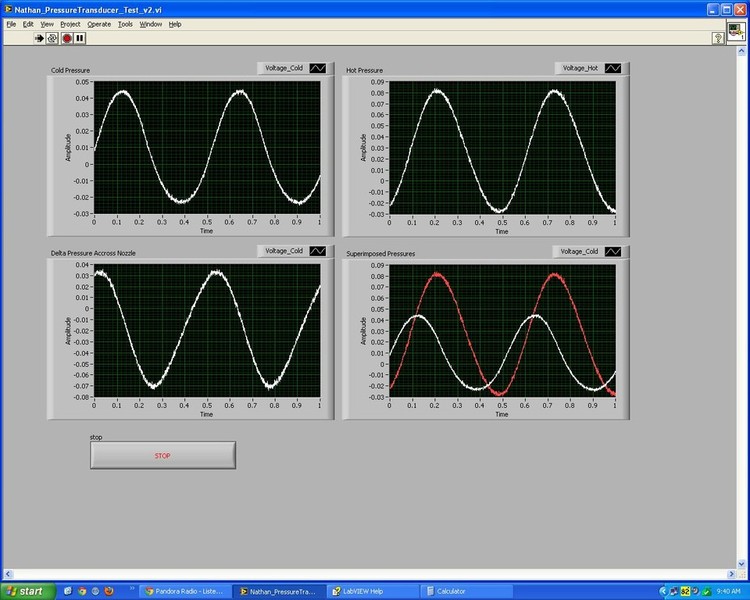Click the Run Continuously icon
The width and height of the screenshot is (750, 600).
pyautogui.click(x=53, y=37)
